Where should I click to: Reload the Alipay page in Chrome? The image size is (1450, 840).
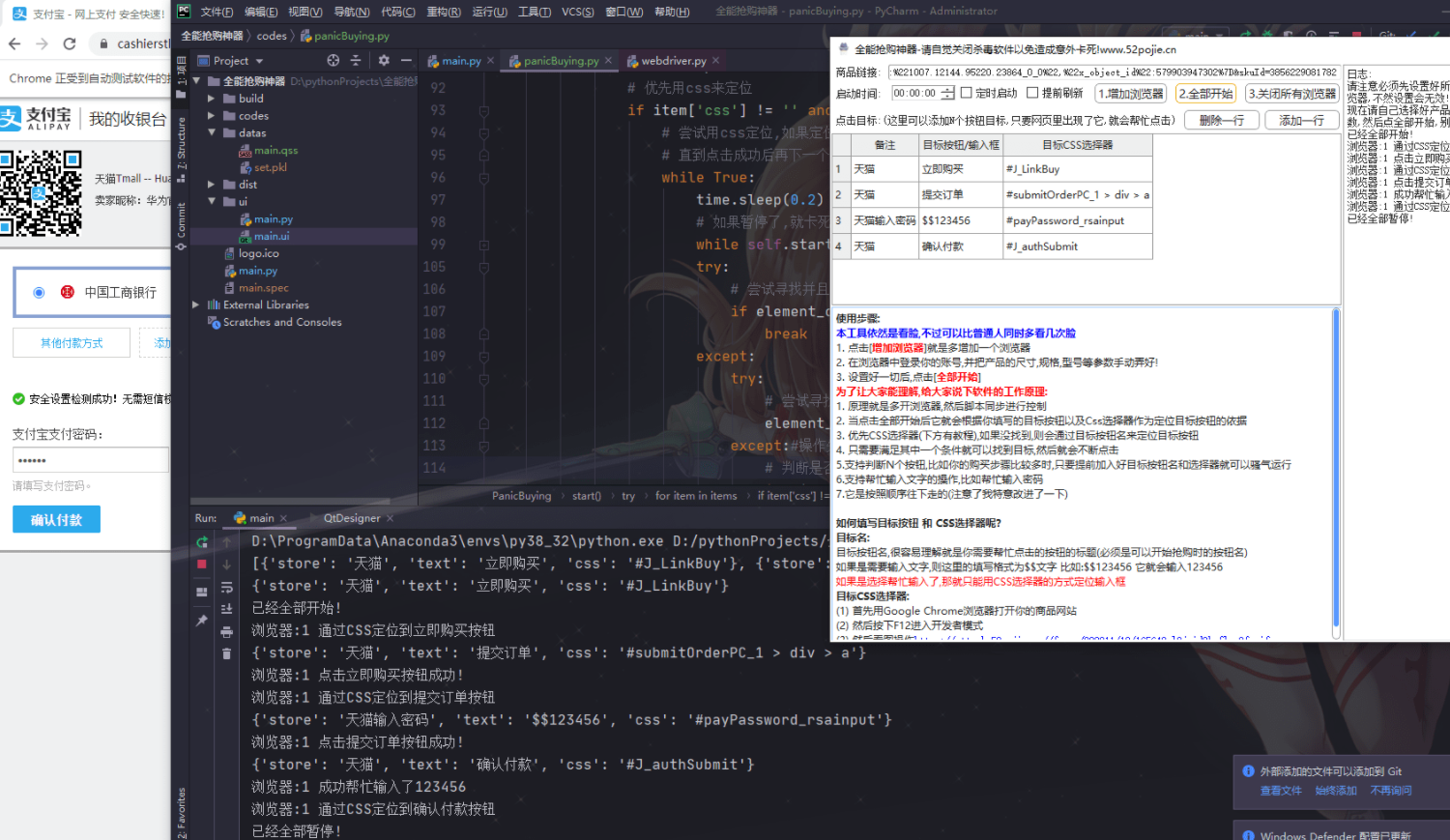[x=70, y=43]
